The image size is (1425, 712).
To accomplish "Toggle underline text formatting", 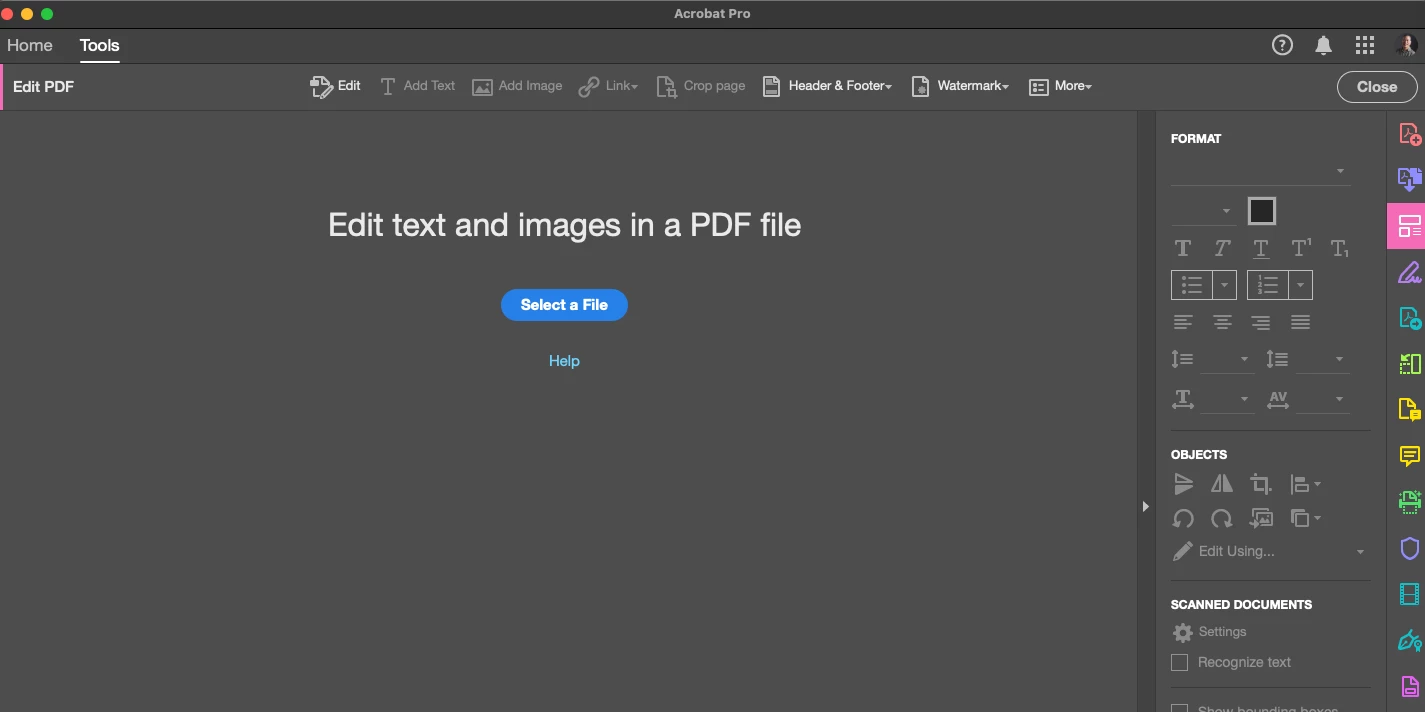I will (1261, 248).
